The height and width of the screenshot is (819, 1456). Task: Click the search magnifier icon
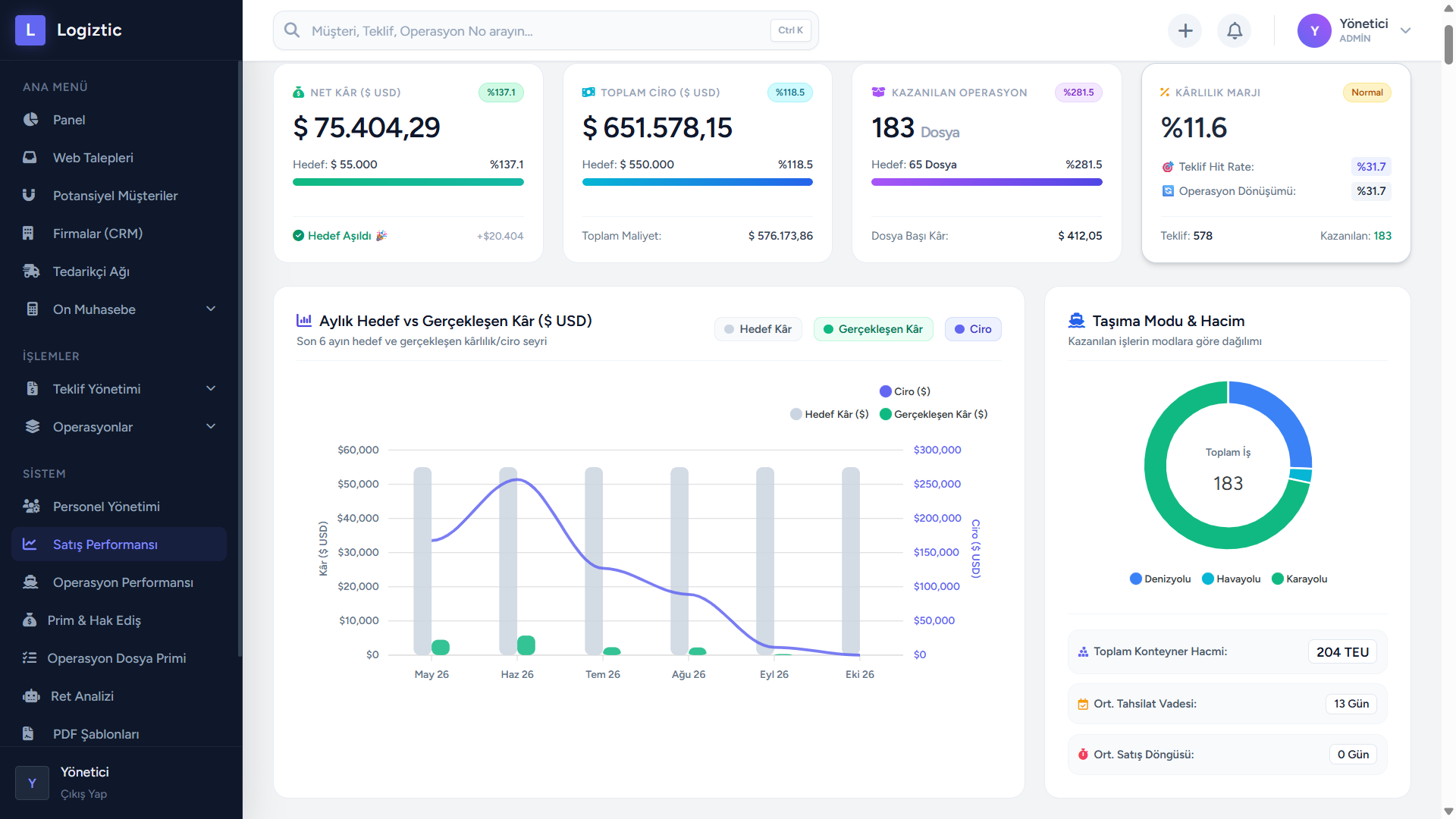point(292,30)
